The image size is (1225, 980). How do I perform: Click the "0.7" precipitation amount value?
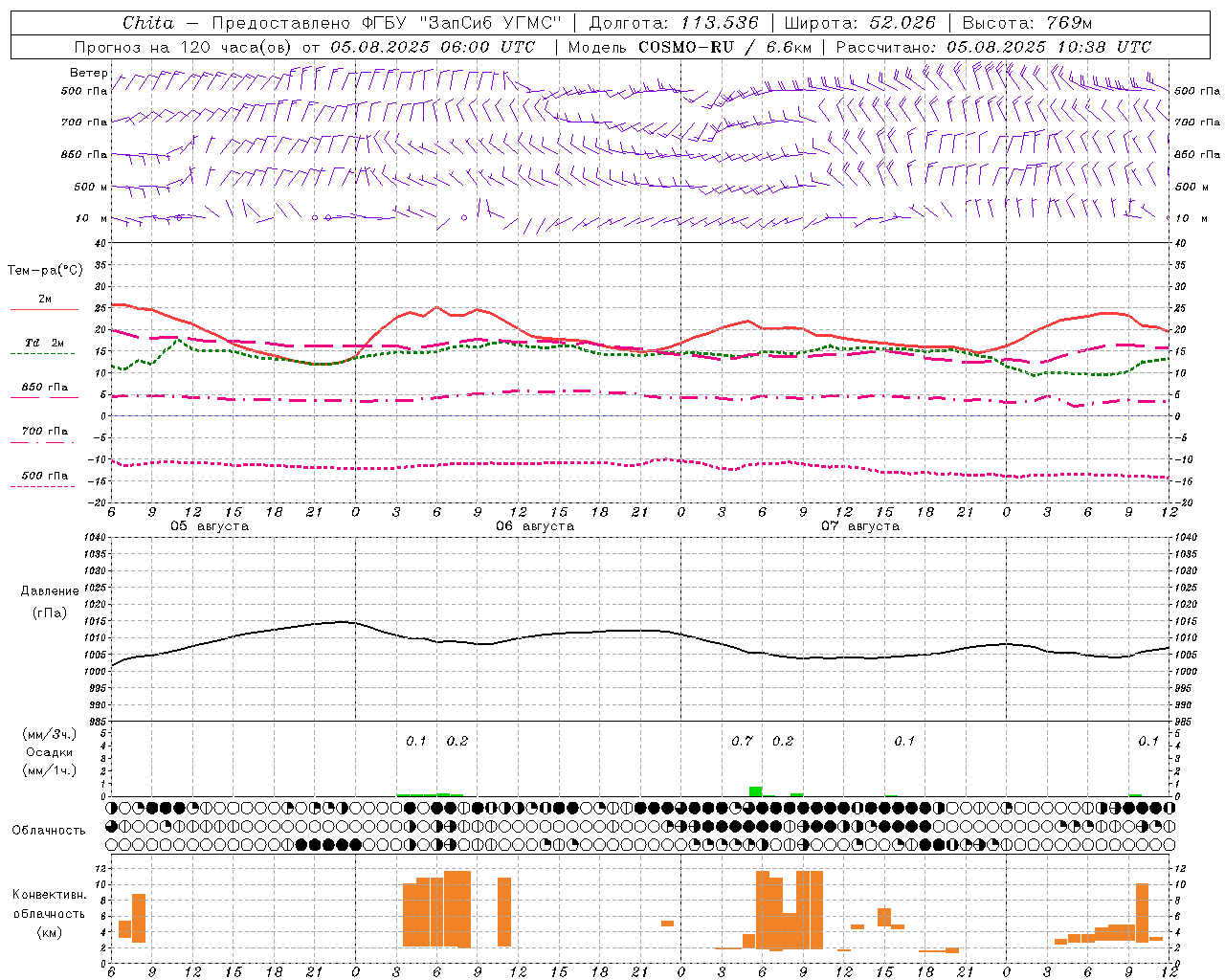pyautogui.click(x=742, y=741)
